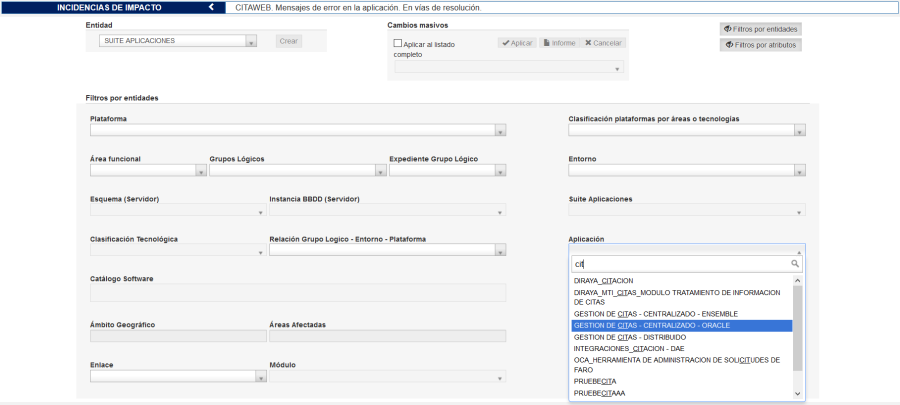Click the Catálogo Software field

point(298,293)
